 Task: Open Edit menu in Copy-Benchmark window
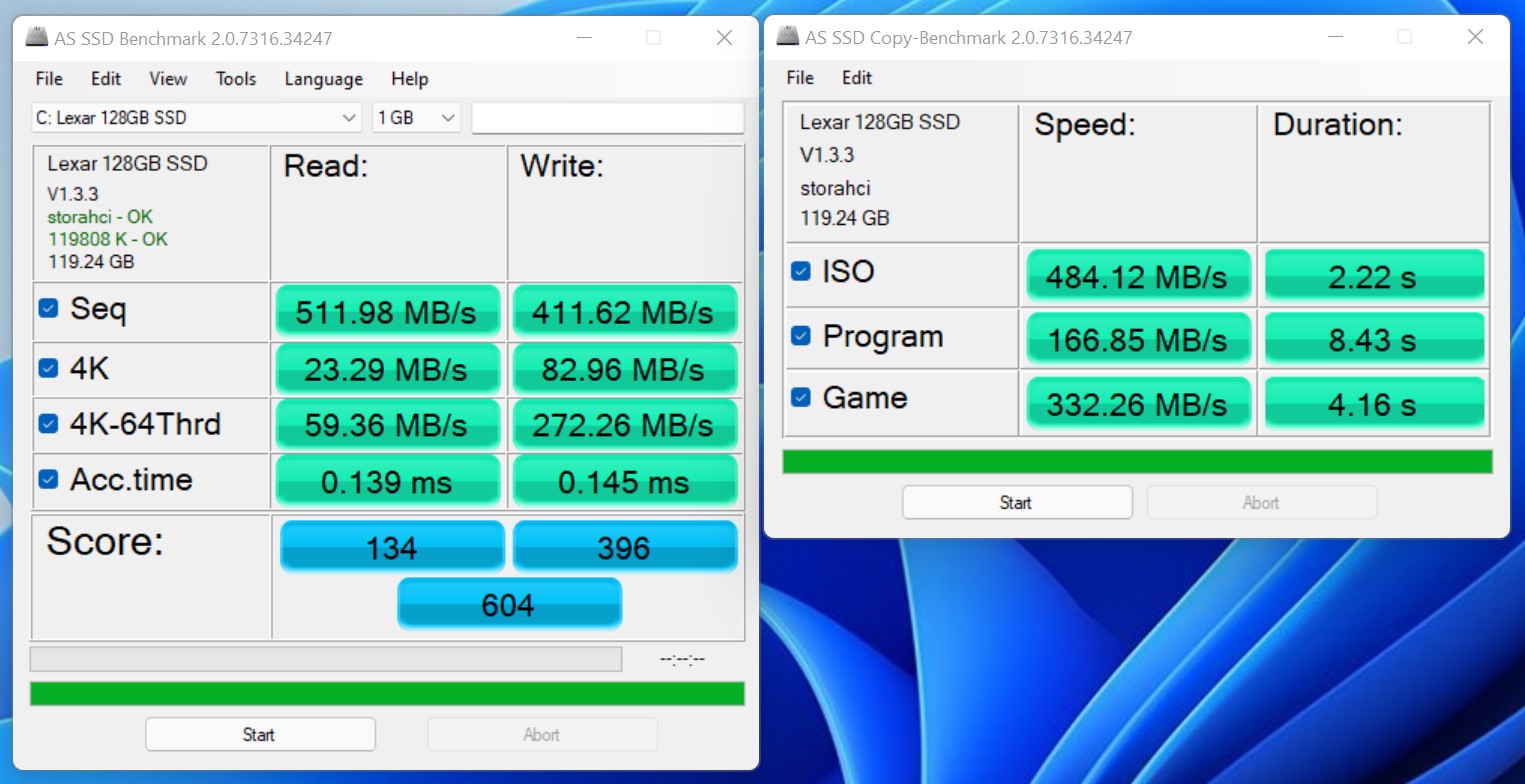pos(856,78)
